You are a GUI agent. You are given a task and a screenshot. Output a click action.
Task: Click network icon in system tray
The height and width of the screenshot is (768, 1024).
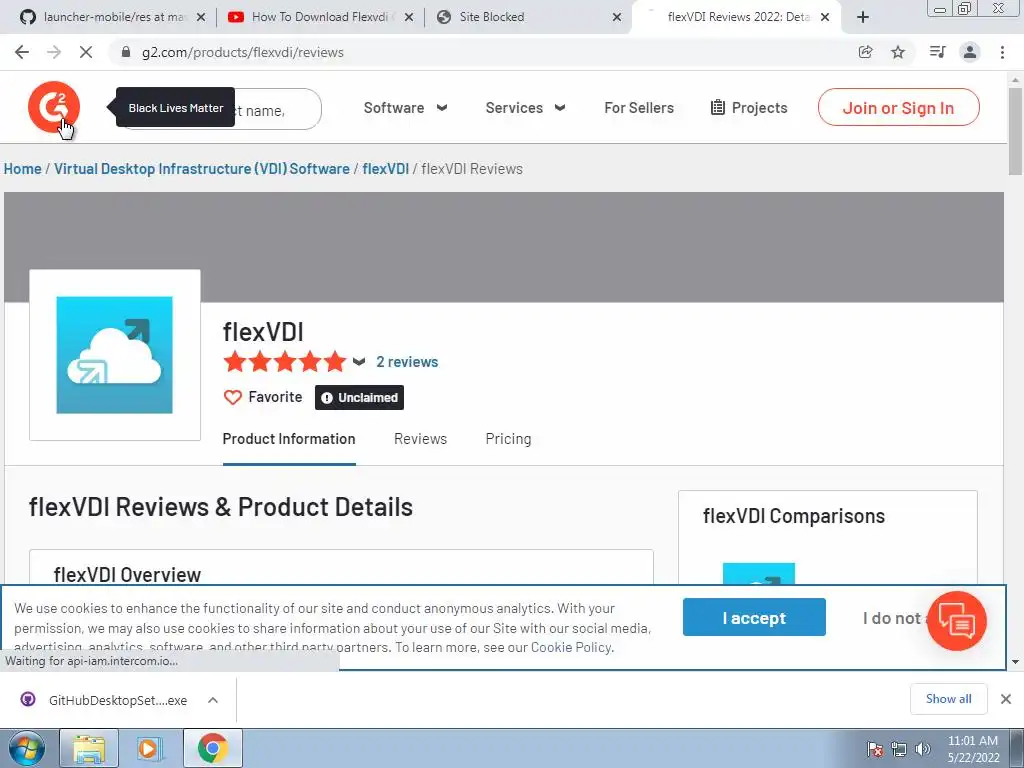point(899,749)
